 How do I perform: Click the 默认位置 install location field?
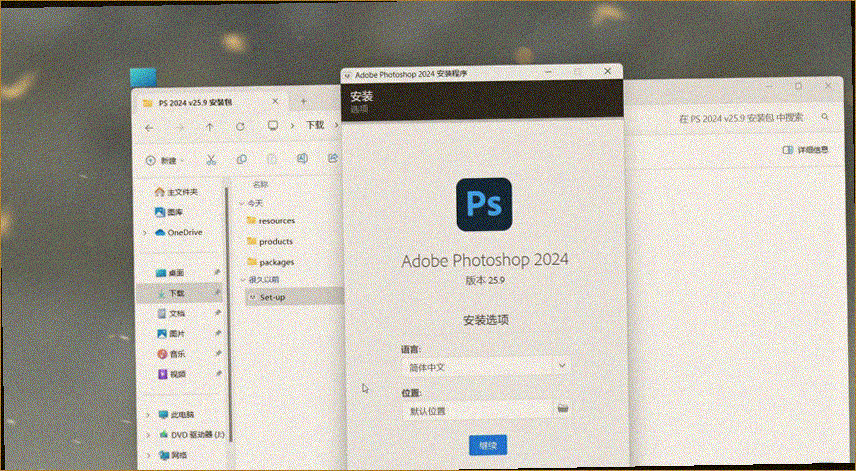(478, 410)
